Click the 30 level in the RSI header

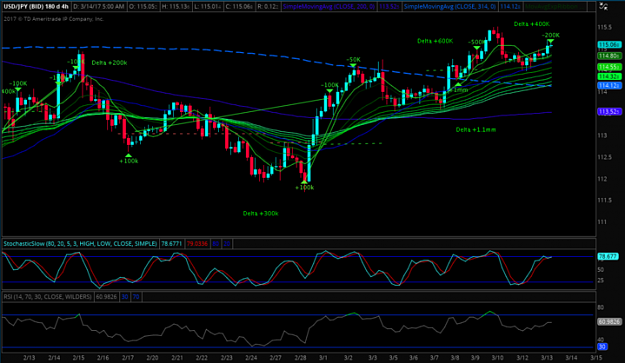125,296
